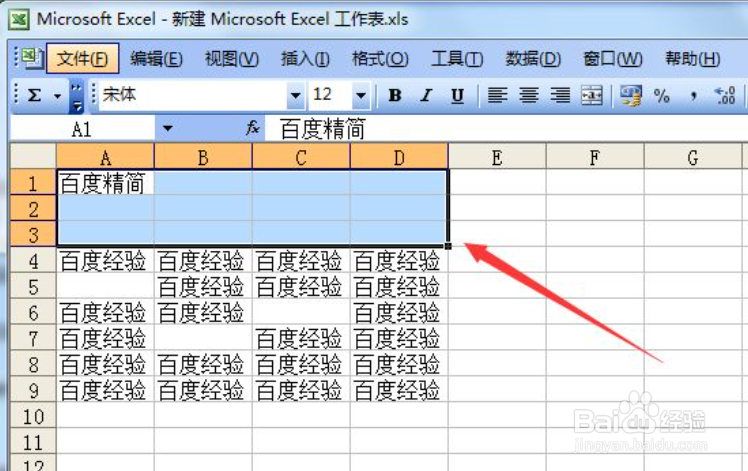The image size is (748, 471).
Task: Toggle Bold formatting
Action: pos(395,96)
